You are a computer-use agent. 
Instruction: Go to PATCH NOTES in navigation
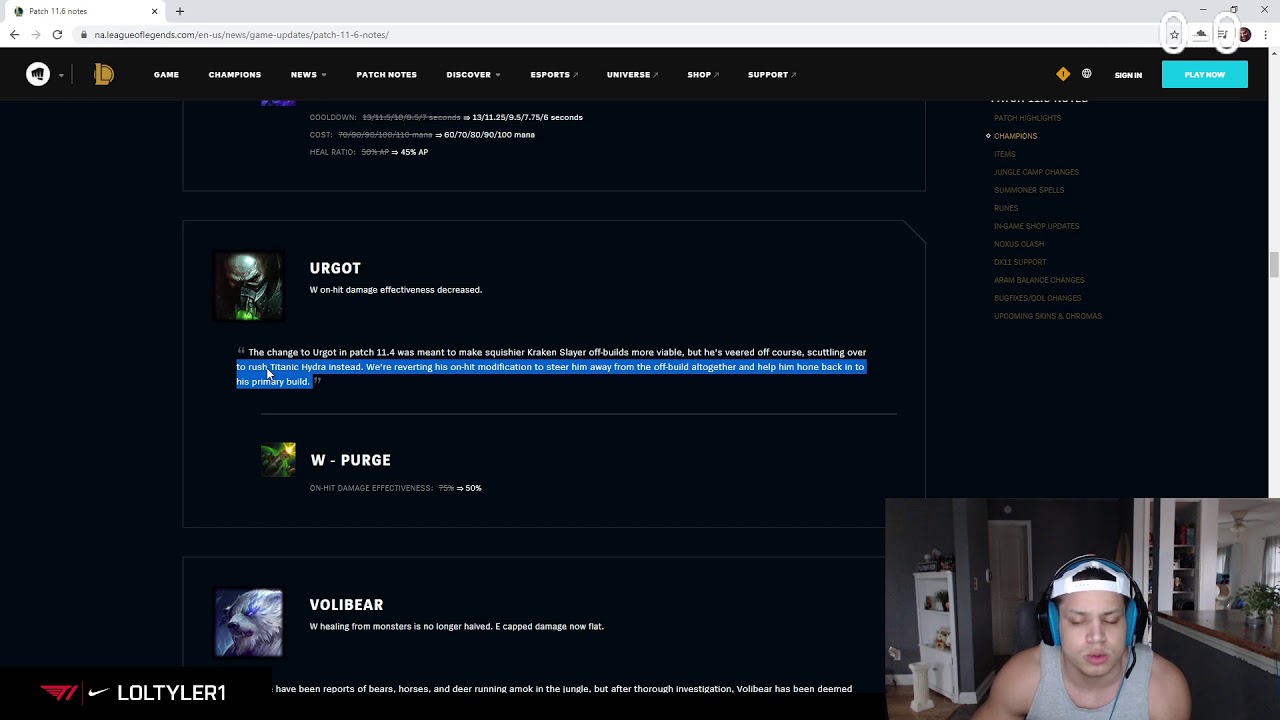click(x=386, y=75)
